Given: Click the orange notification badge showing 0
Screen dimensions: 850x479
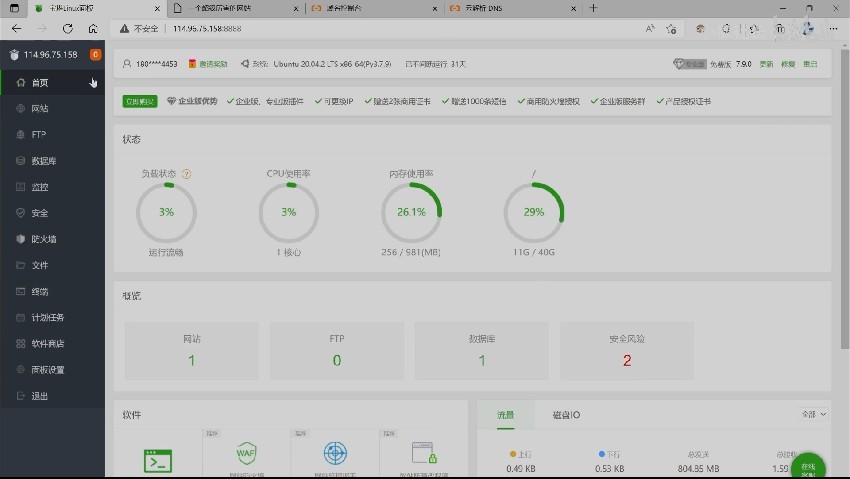Looking at the screenshot, I should [95, 54].
